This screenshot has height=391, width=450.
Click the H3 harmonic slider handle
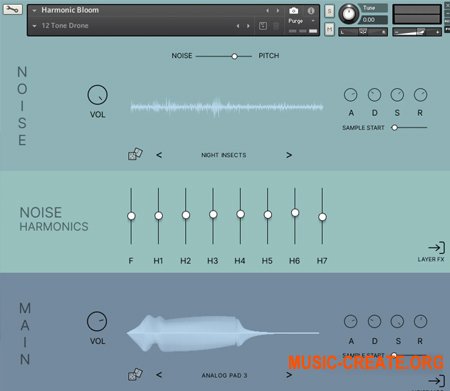click(213, 214)
